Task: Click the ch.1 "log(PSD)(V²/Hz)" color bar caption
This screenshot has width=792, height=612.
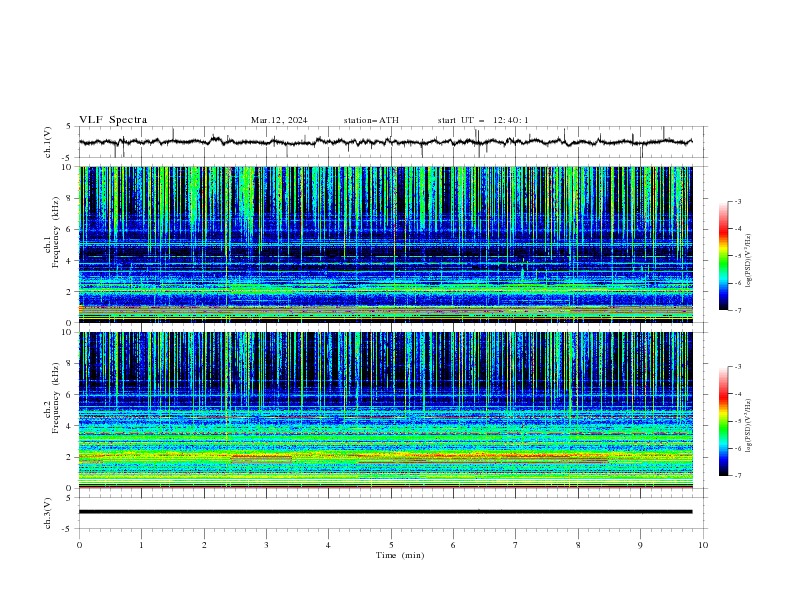Action: pos(750,261)
